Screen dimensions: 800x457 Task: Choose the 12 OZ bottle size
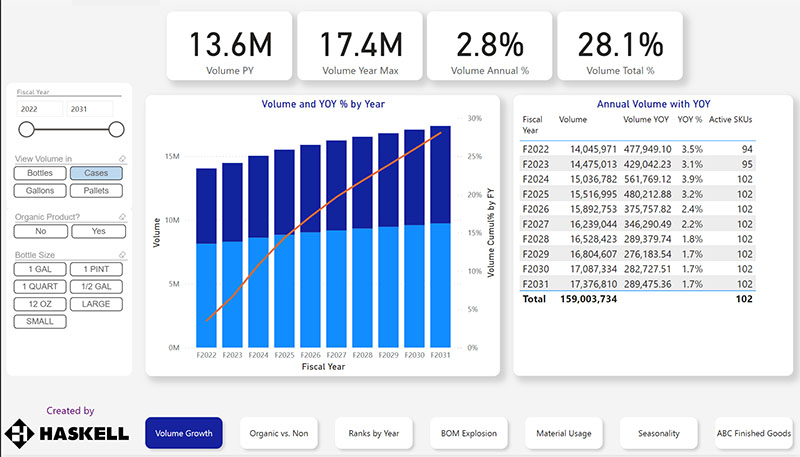41,304
